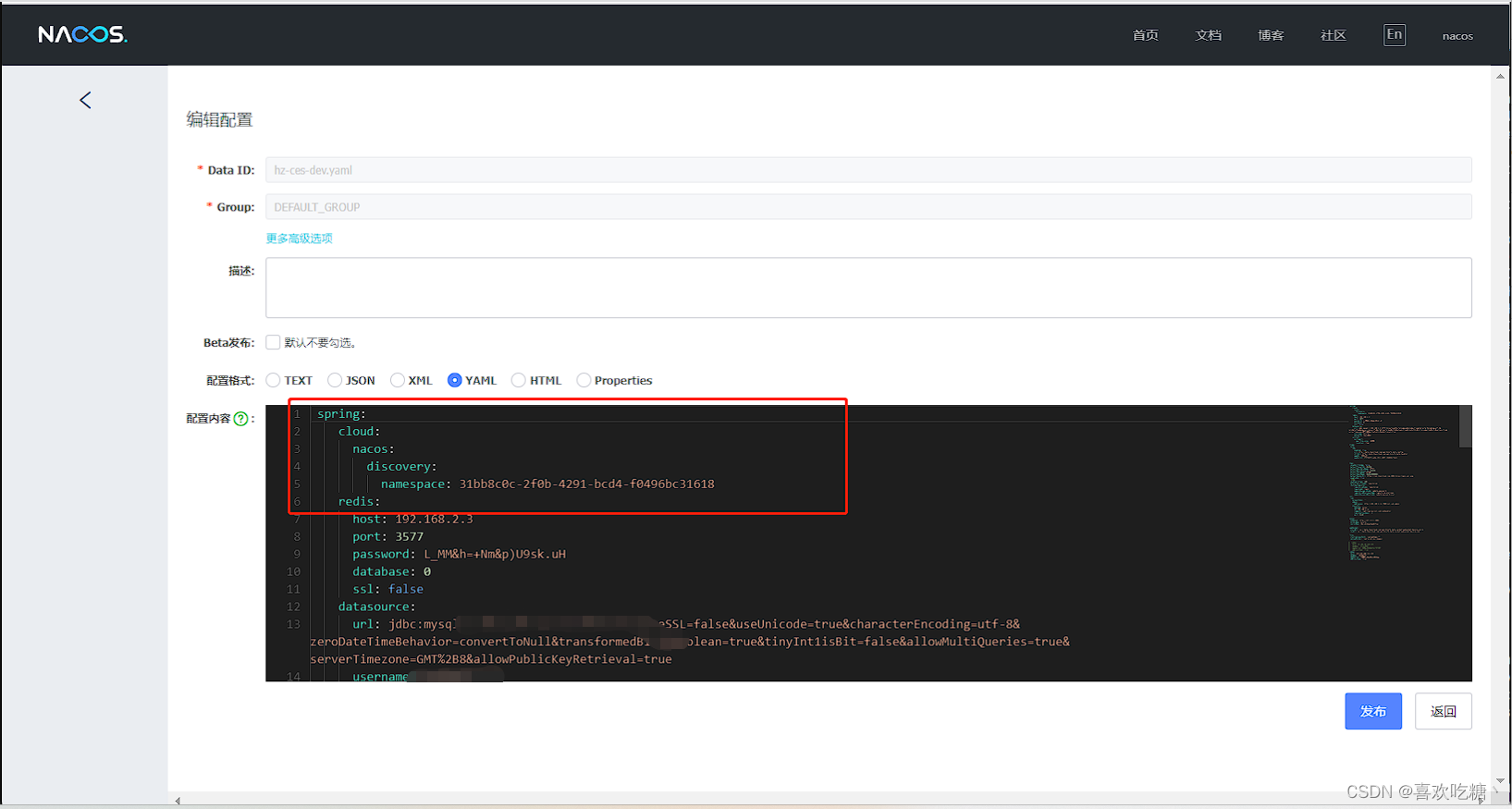
Task: Click the config content help question icon
Action: (x=241, y=419)
